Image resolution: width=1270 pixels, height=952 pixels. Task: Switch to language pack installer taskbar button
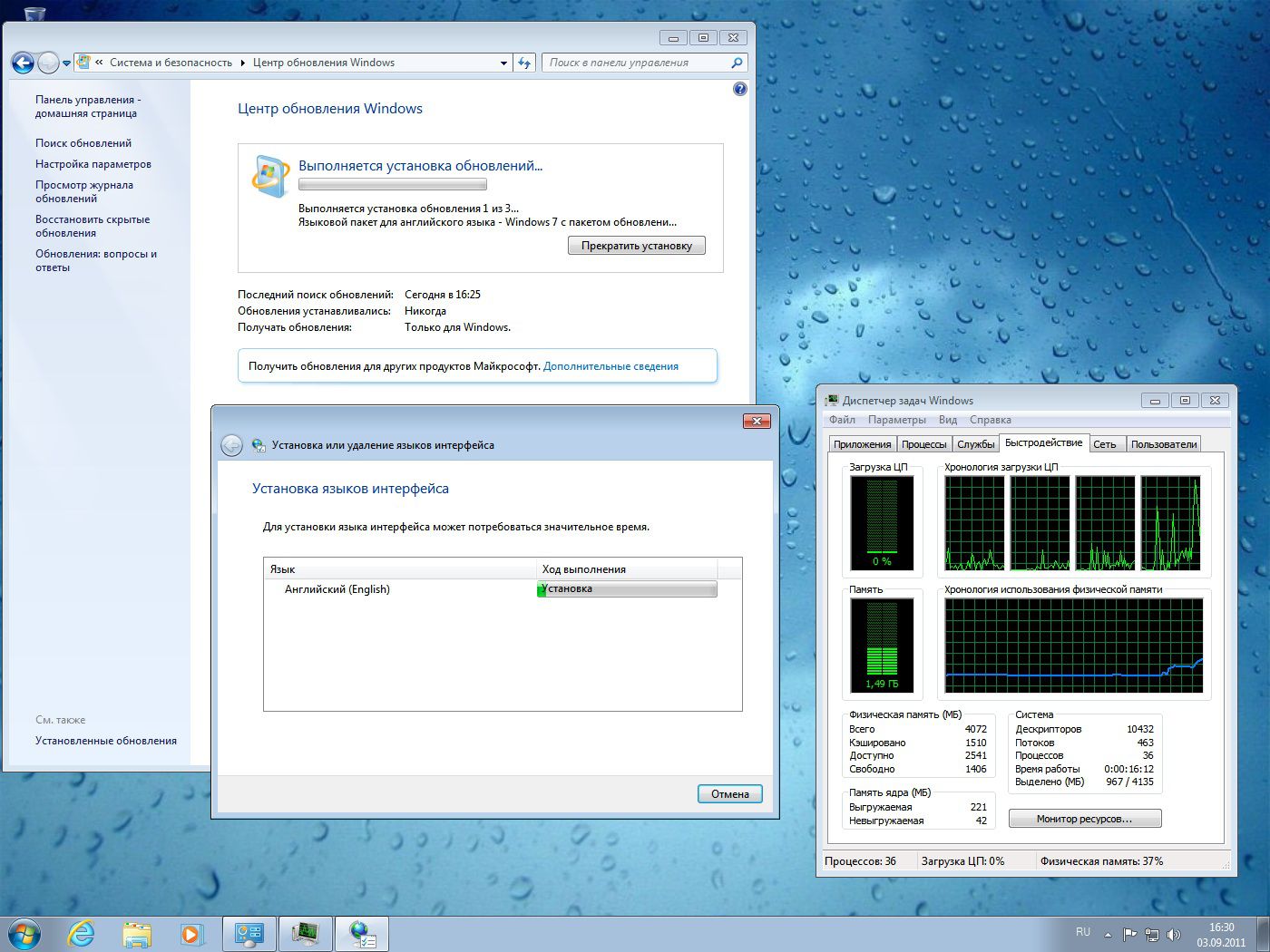[x=362, y=934]
